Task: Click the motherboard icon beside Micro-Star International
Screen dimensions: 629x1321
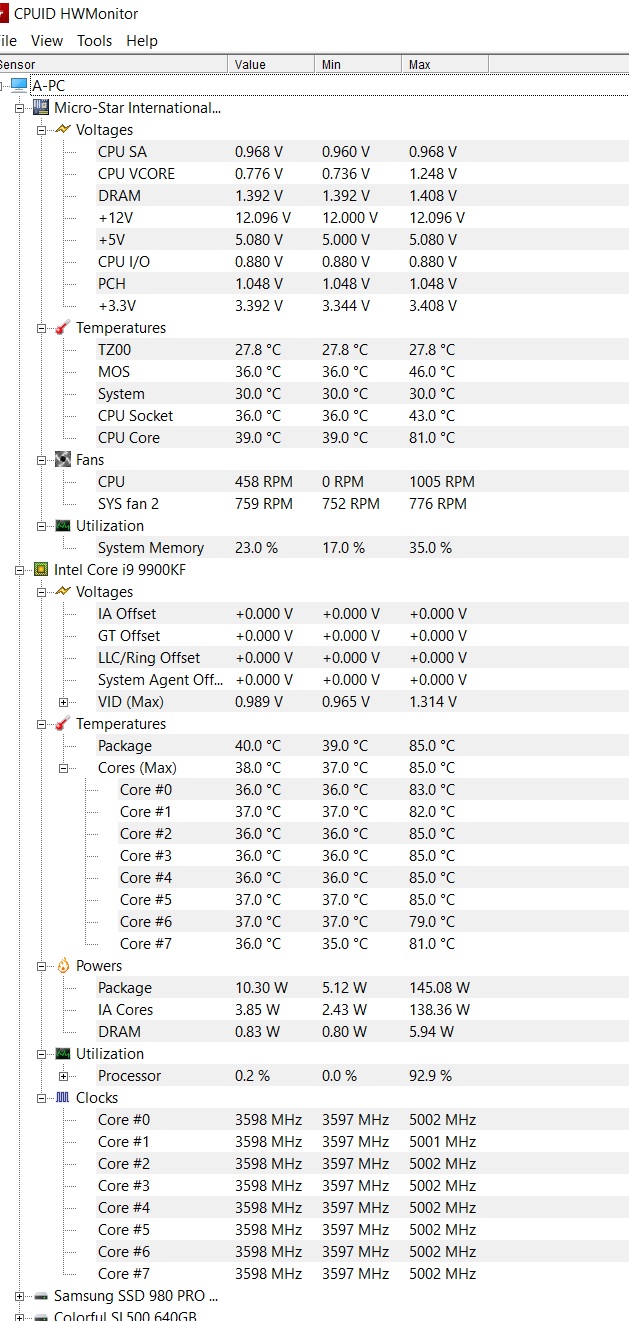Action: 41,108
